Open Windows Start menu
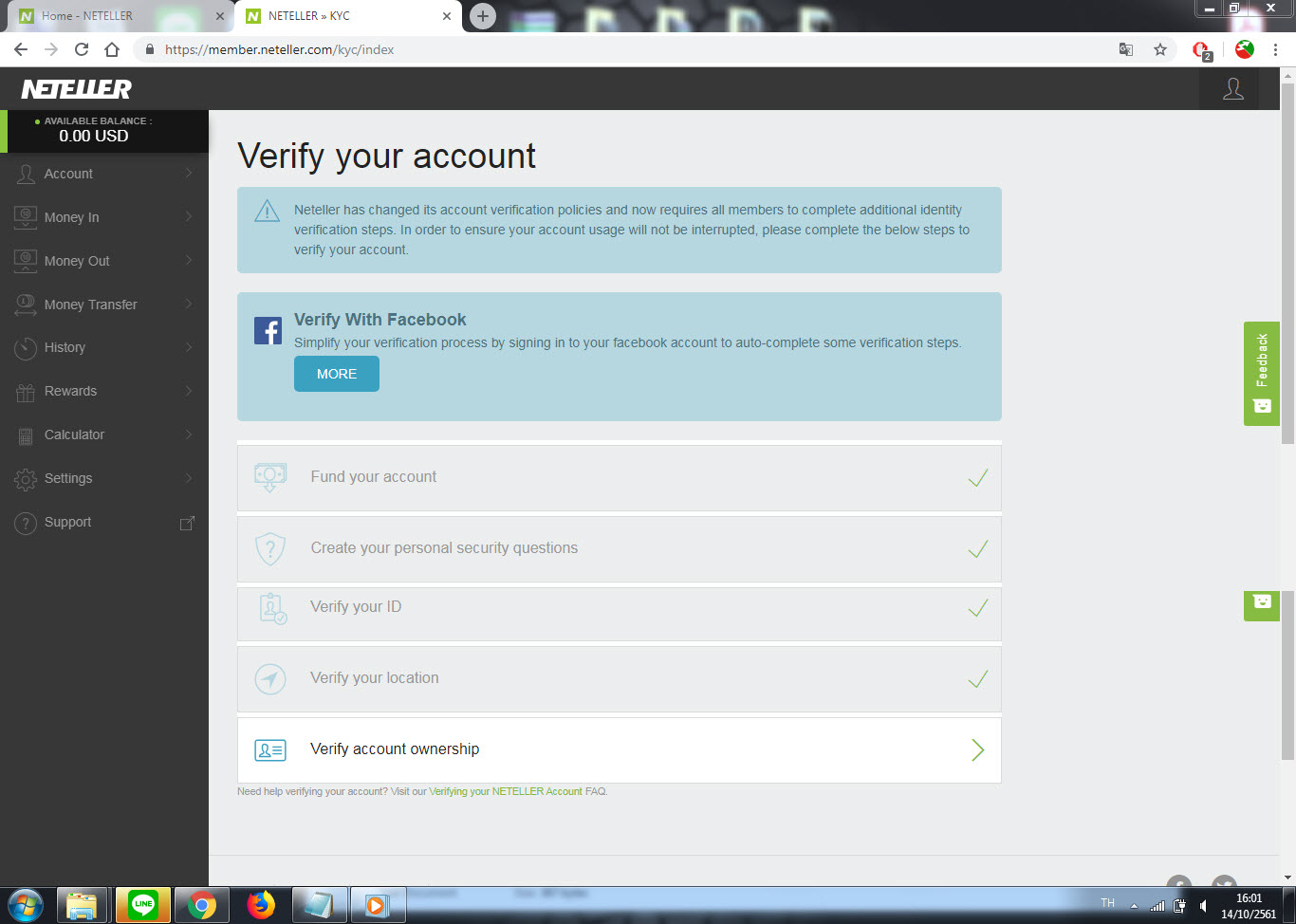 click(x=26, y=905)
